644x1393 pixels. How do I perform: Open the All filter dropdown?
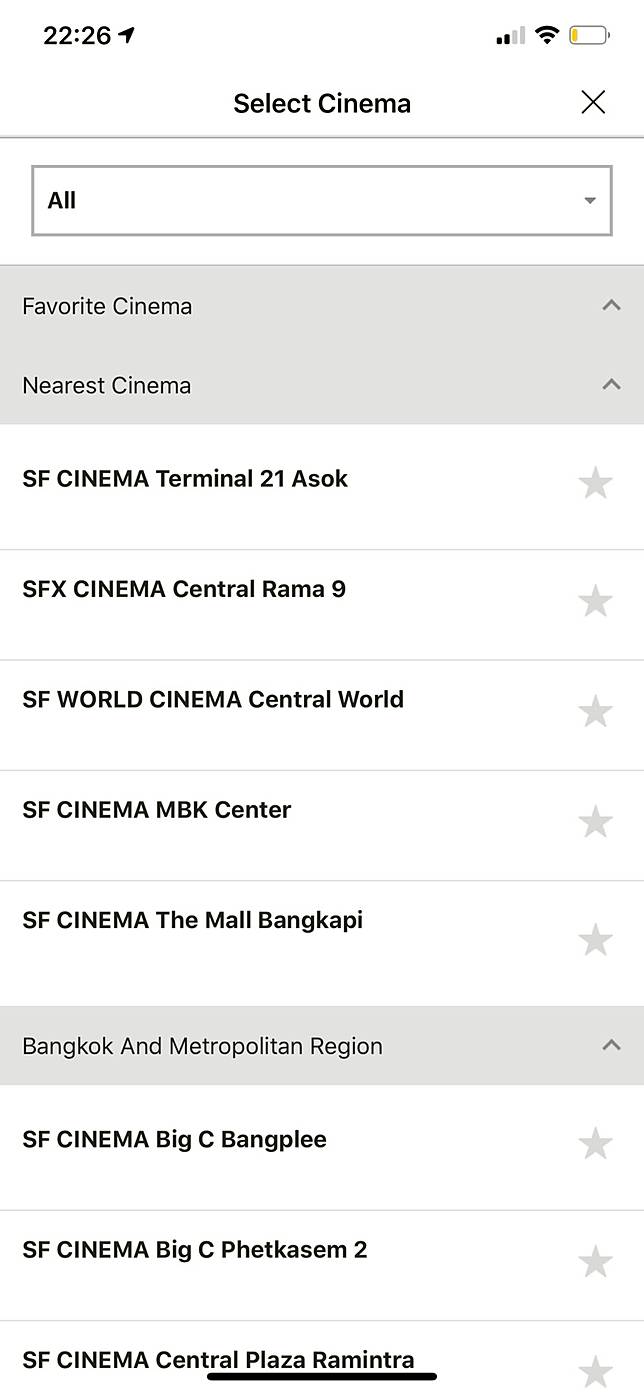click(321, 201)
